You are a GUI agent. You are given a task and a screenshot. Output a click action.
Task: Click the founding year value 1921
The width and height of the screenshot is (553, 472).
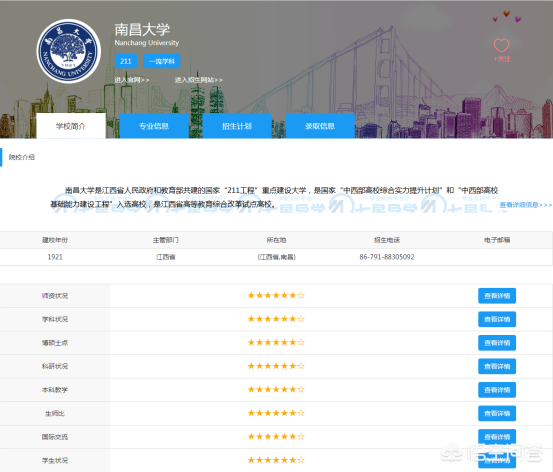coord(55,257)
